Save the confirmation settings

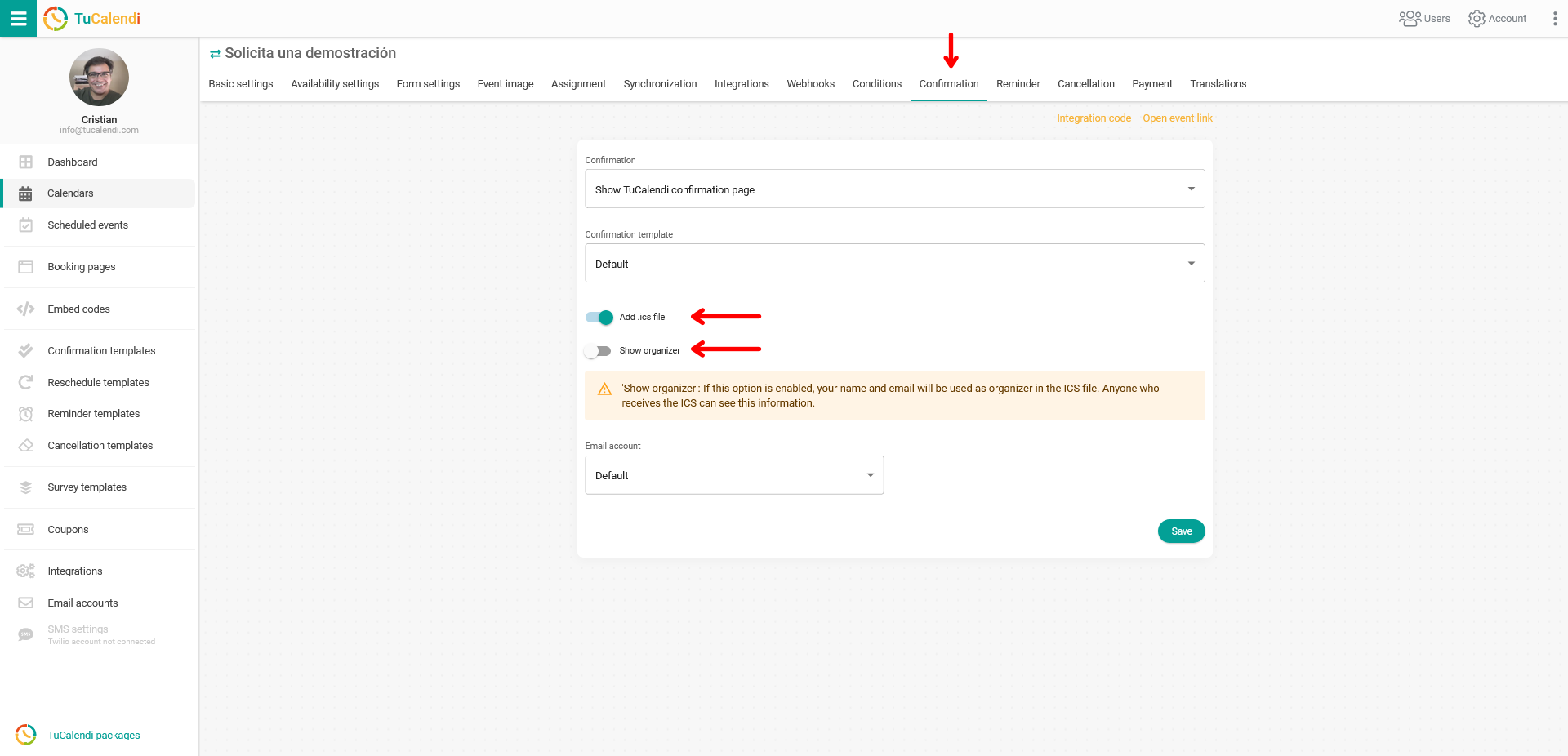pyautogui.click(x=1181, y=531)
